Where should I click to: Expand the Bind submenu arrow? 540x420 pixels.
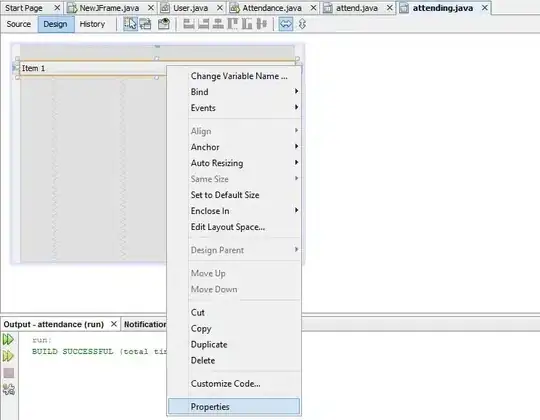296,91
